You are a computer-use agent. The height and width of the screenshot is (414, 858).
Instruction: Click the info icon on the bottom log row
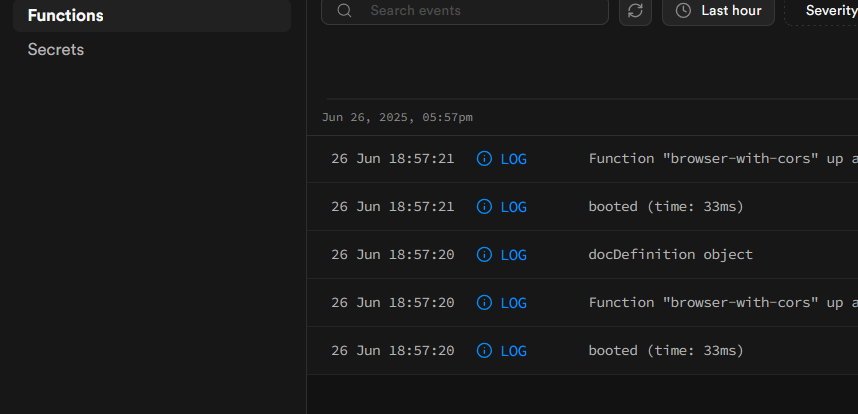tap(484, 351)
